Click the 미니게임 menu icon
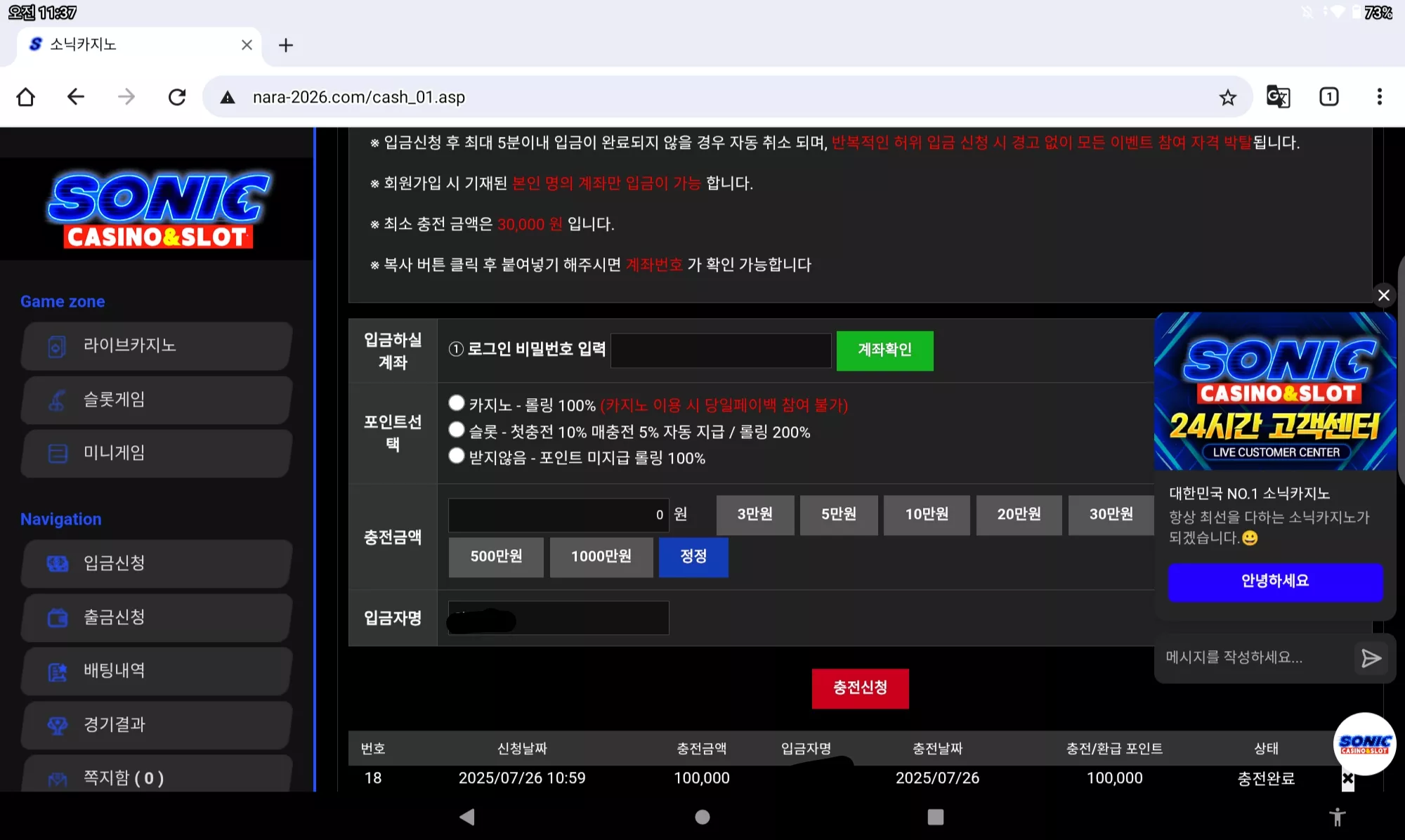 click(57, 453)
